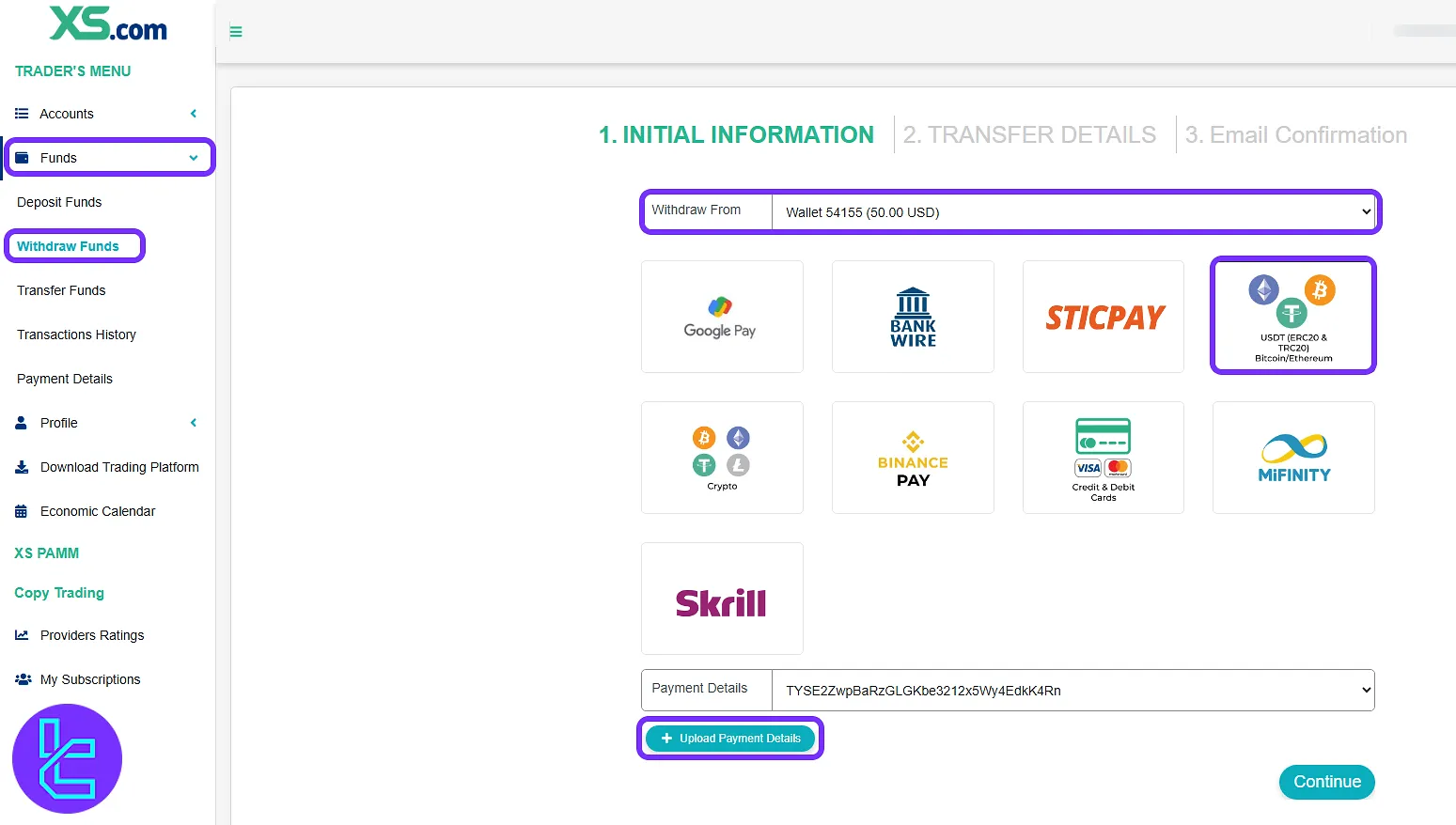Screen dimensions: 1456x825
Task: Expand the Profile menu chevron
Action: point(194,423)
